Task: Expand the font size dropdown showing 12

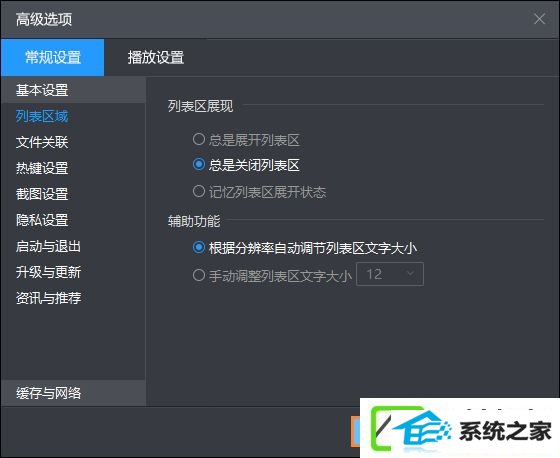Action: click(x=390, y=274)
